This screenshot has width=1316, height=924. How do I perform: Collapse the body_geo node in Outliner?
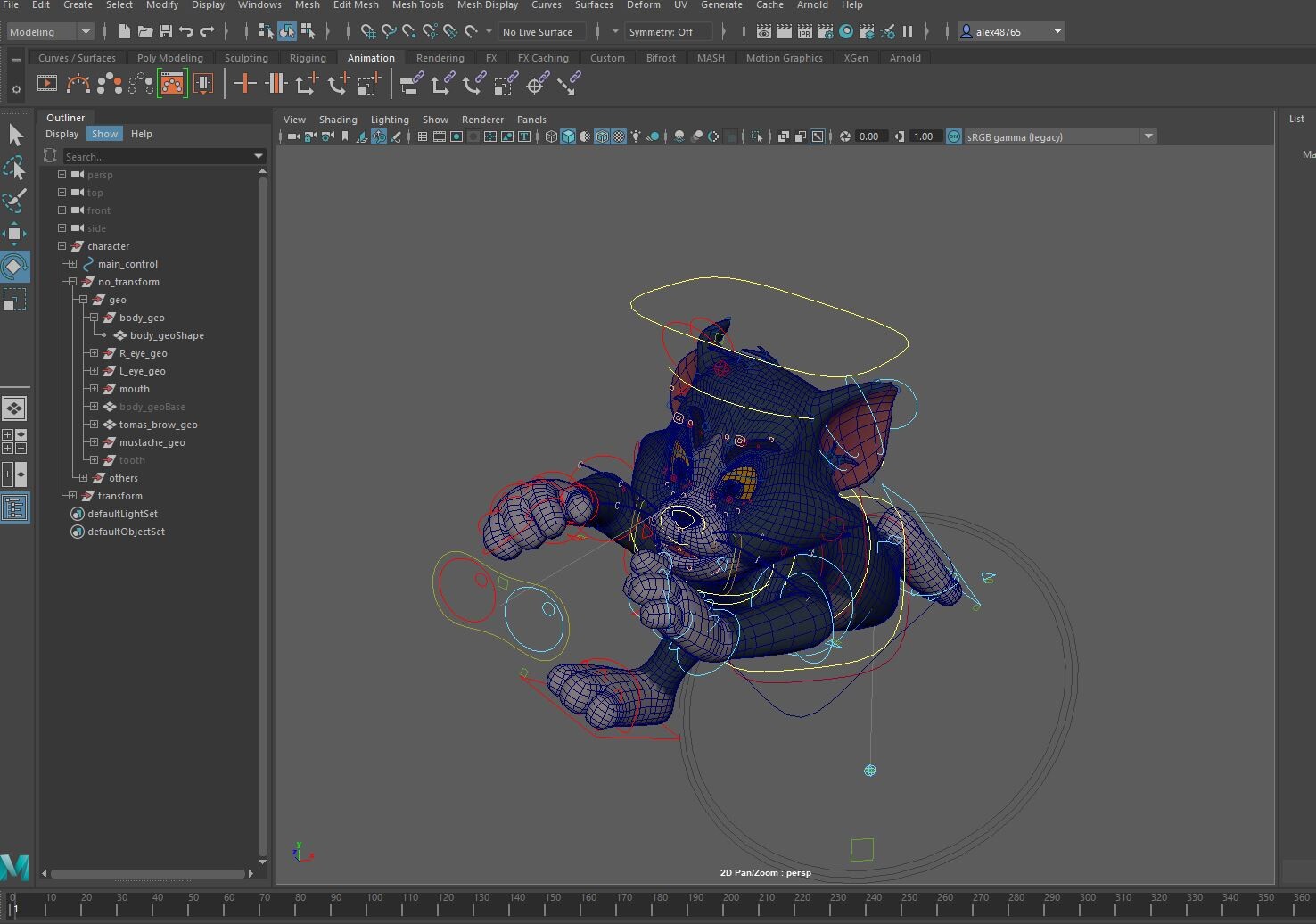pyautogui.click(x=94, y=318)
